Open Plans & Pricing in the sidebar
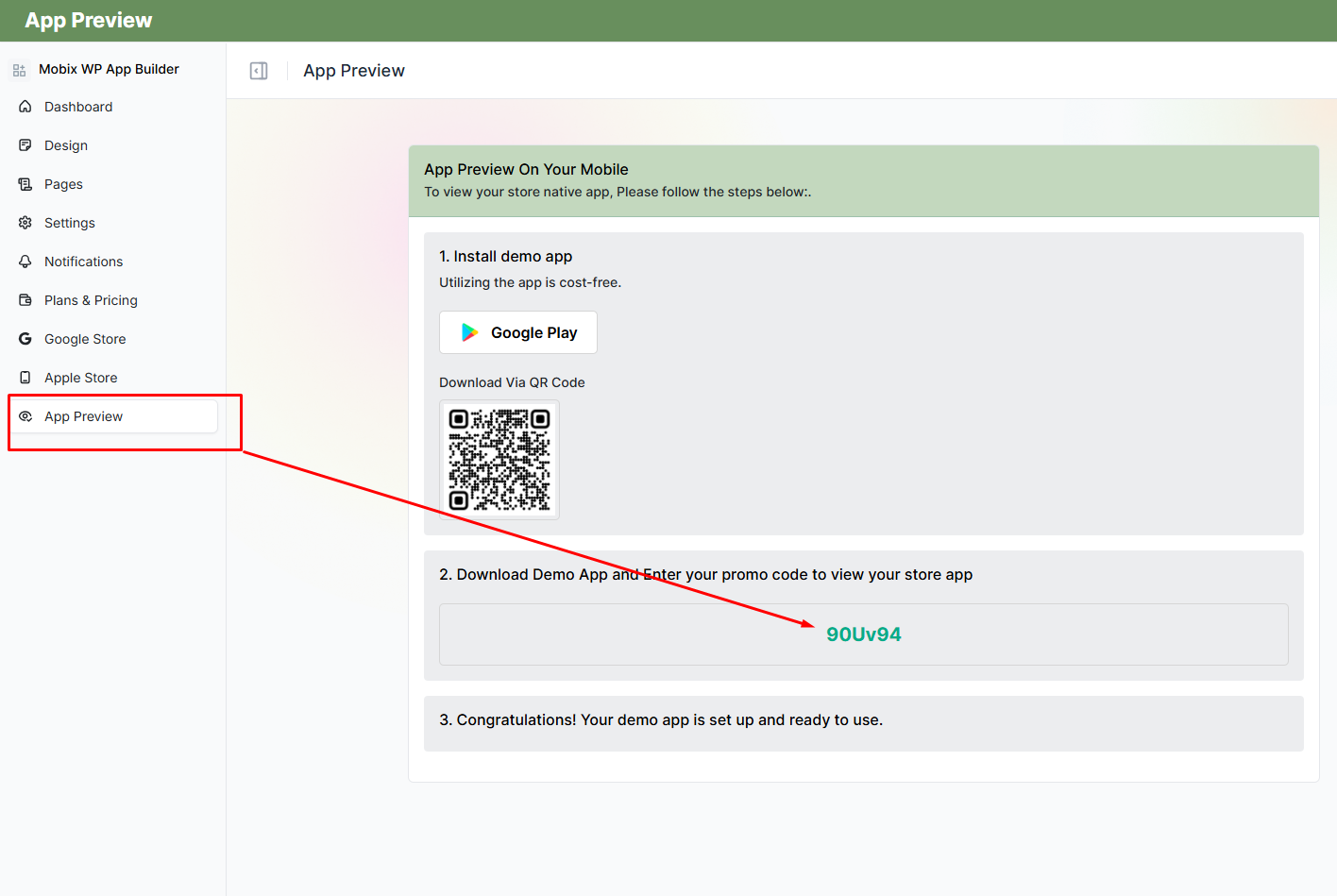The image size is (1337, 896). (x=113, y=300)
